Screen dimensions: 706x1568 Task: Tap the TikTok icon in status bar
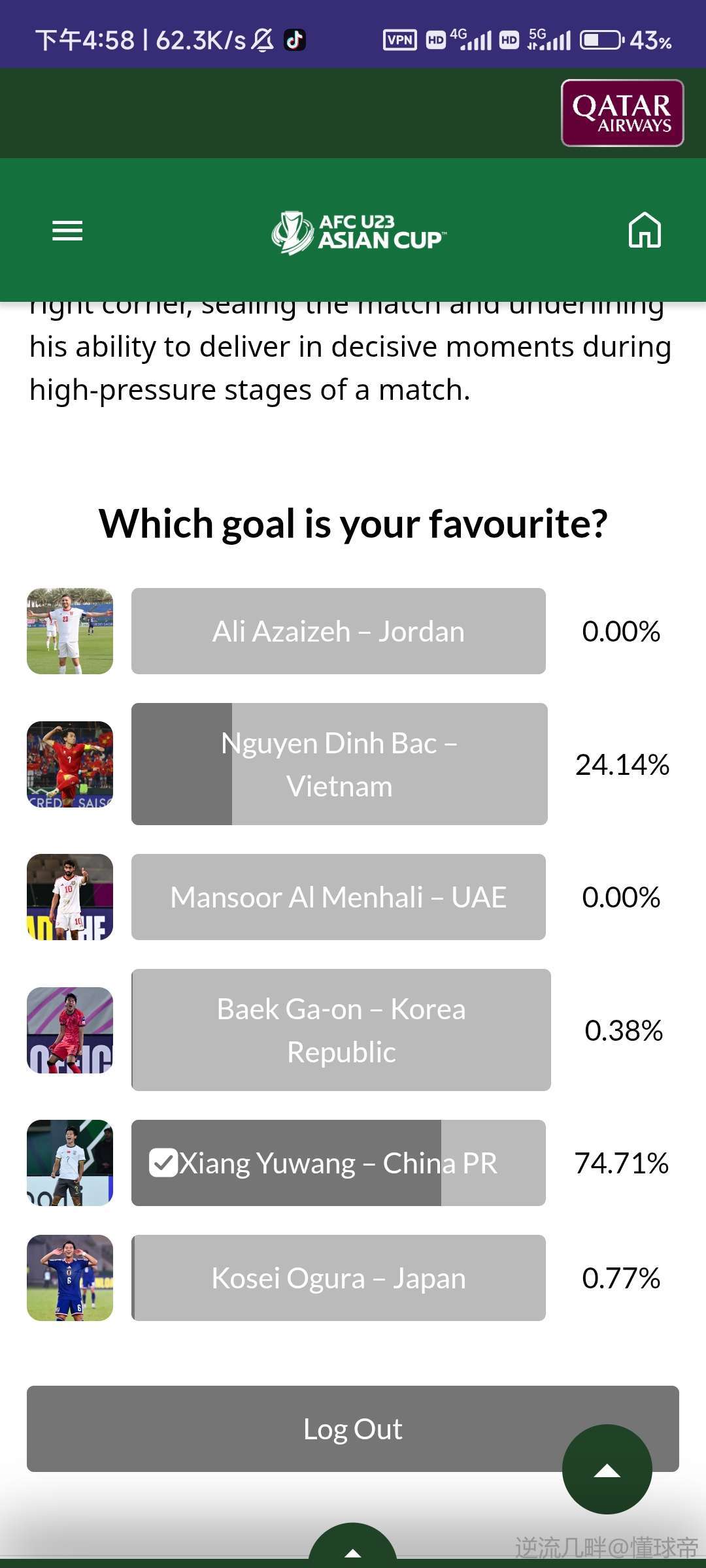tap(295, 41)
